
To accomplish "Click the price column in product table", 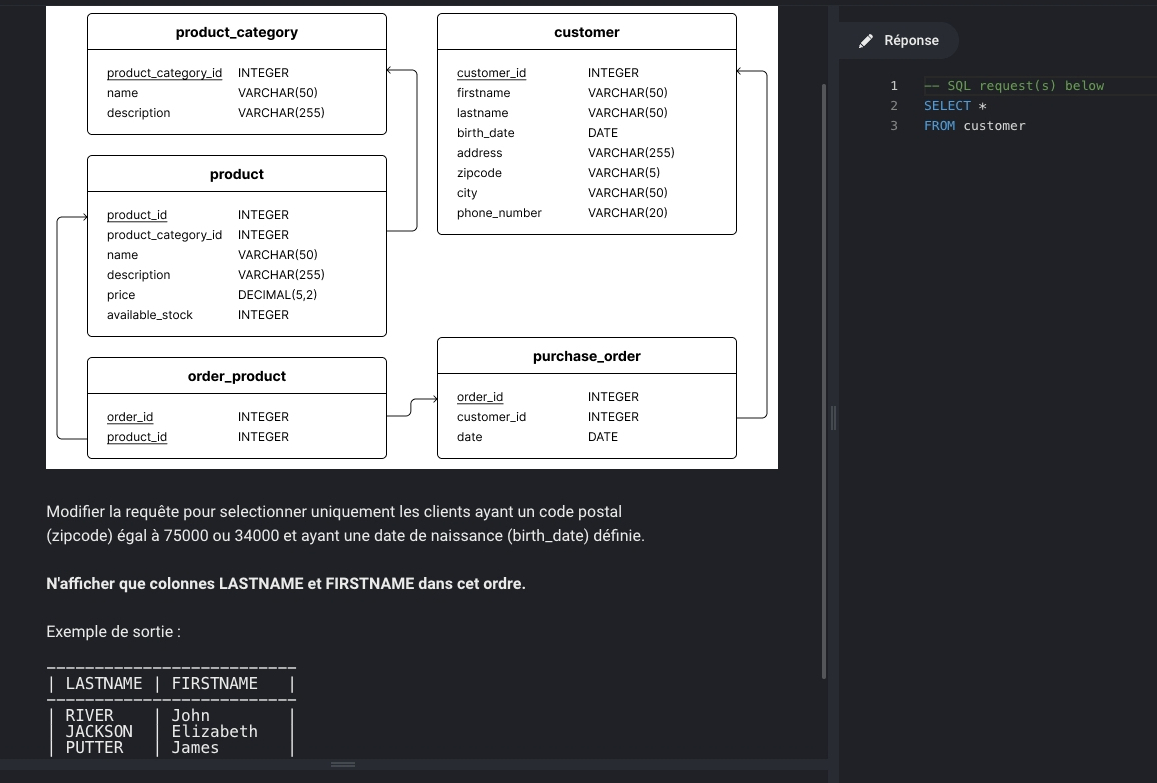I will 120,294.
